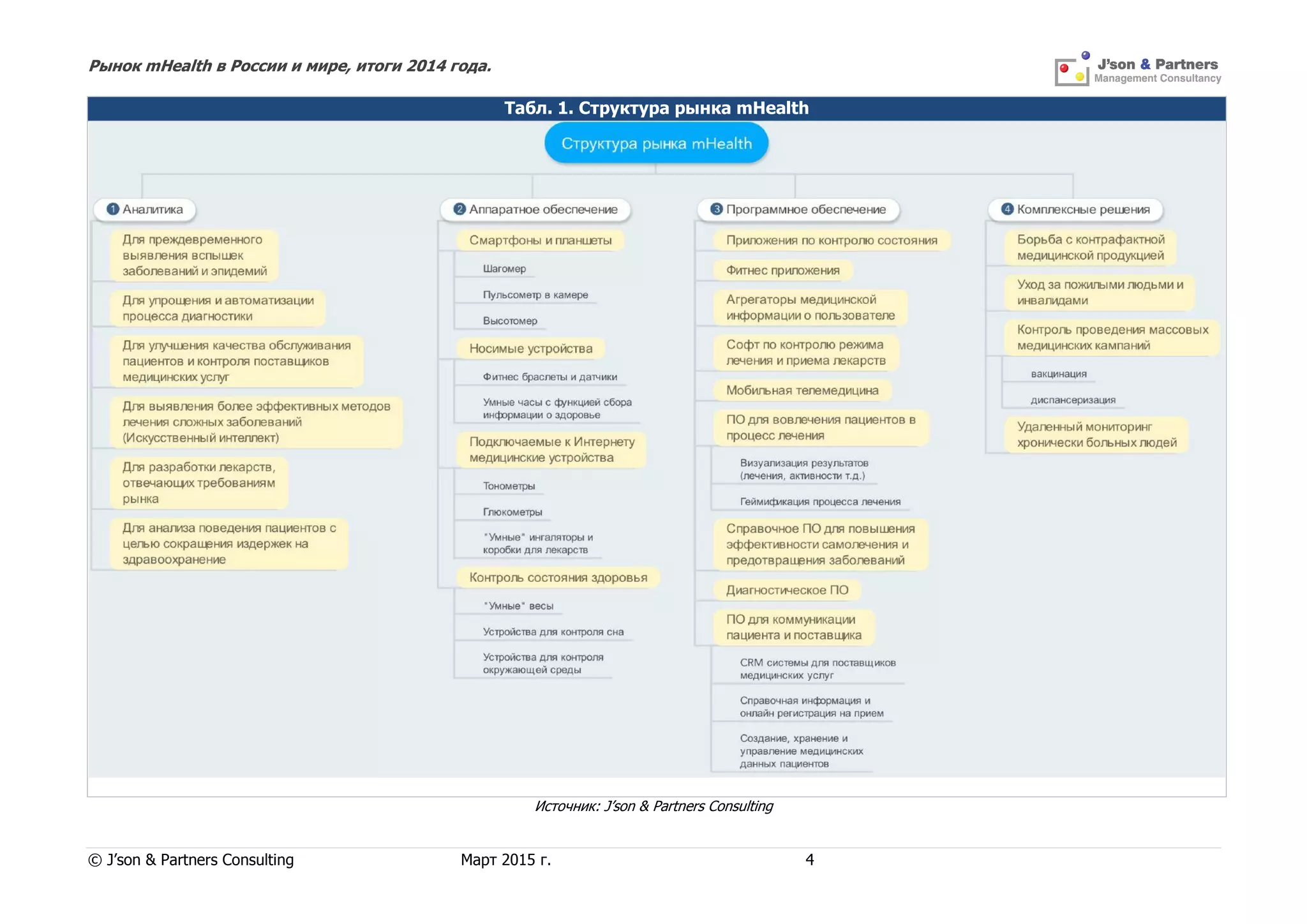Screen dimensions: 1307x924
Task: Select the Аппаратное обеспечение branch node
Action: [535, 209]
